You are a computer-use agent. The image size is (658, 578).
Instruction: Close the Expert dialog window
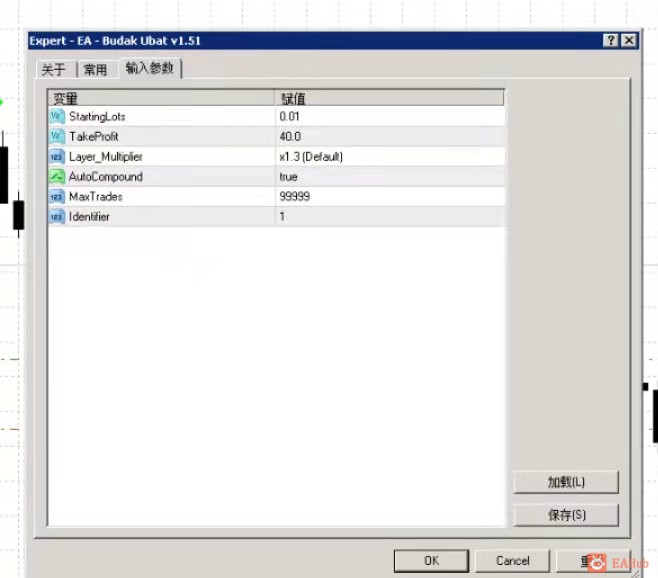coord(629,40)
